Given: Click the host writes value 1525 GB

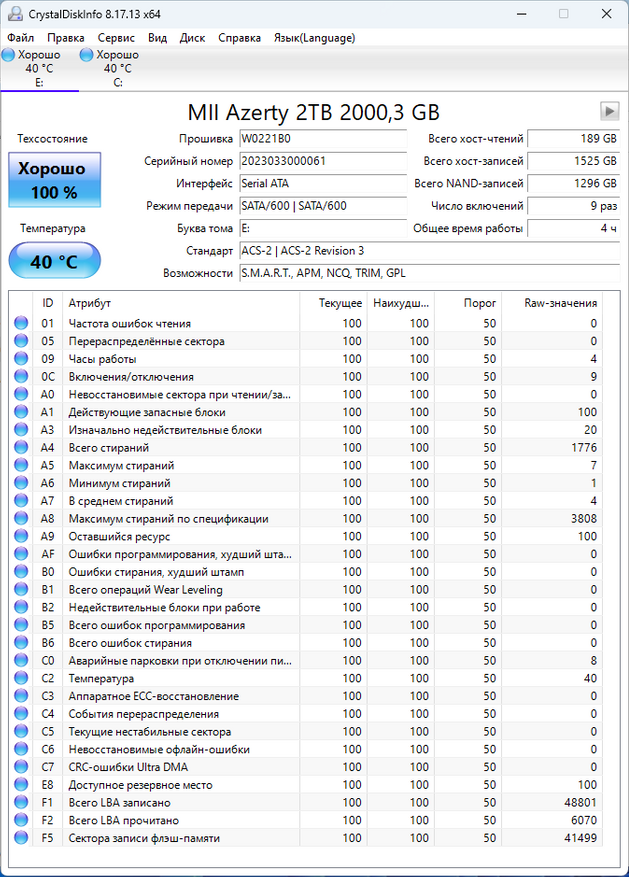Looking at the screenshot, I should [x=574, y=161].
